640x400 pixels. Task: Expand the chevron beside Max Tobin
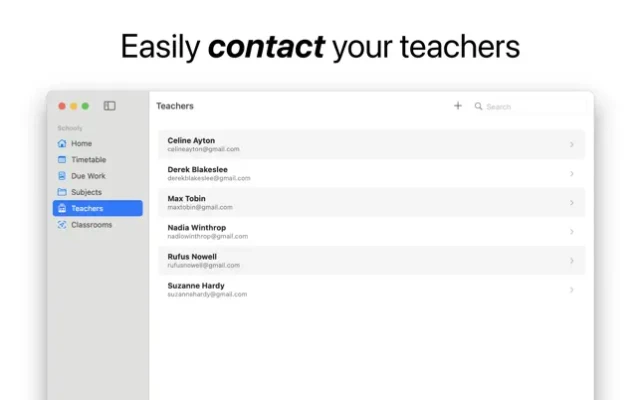point(572,203)
